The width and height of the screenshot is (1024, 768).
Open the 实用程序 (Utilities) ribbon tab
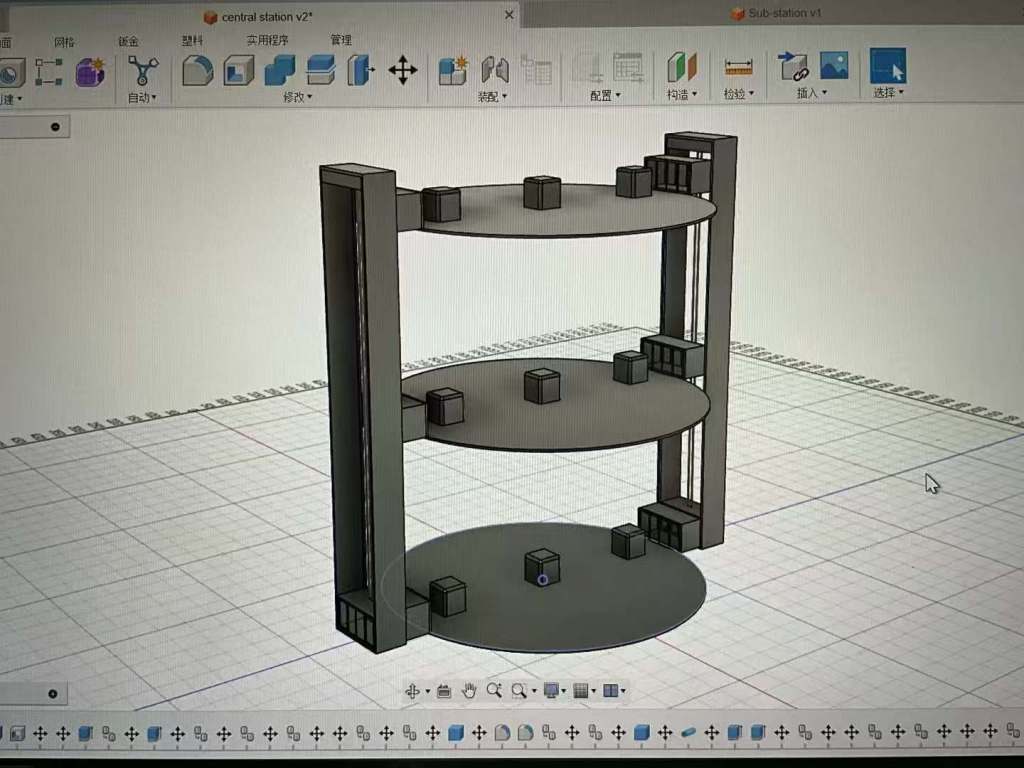coord(267,41)
